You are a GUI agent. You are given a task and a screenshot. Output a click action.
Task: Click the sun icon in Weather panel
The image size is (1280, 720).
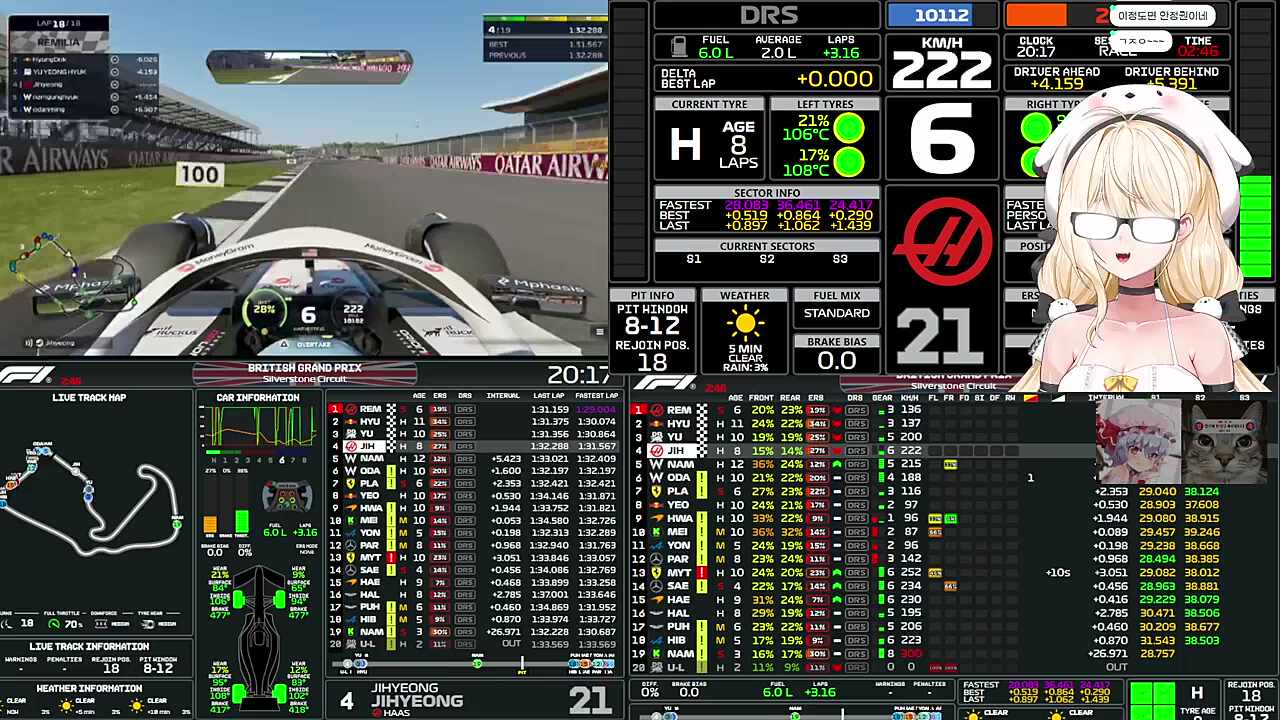pos(745,324)
